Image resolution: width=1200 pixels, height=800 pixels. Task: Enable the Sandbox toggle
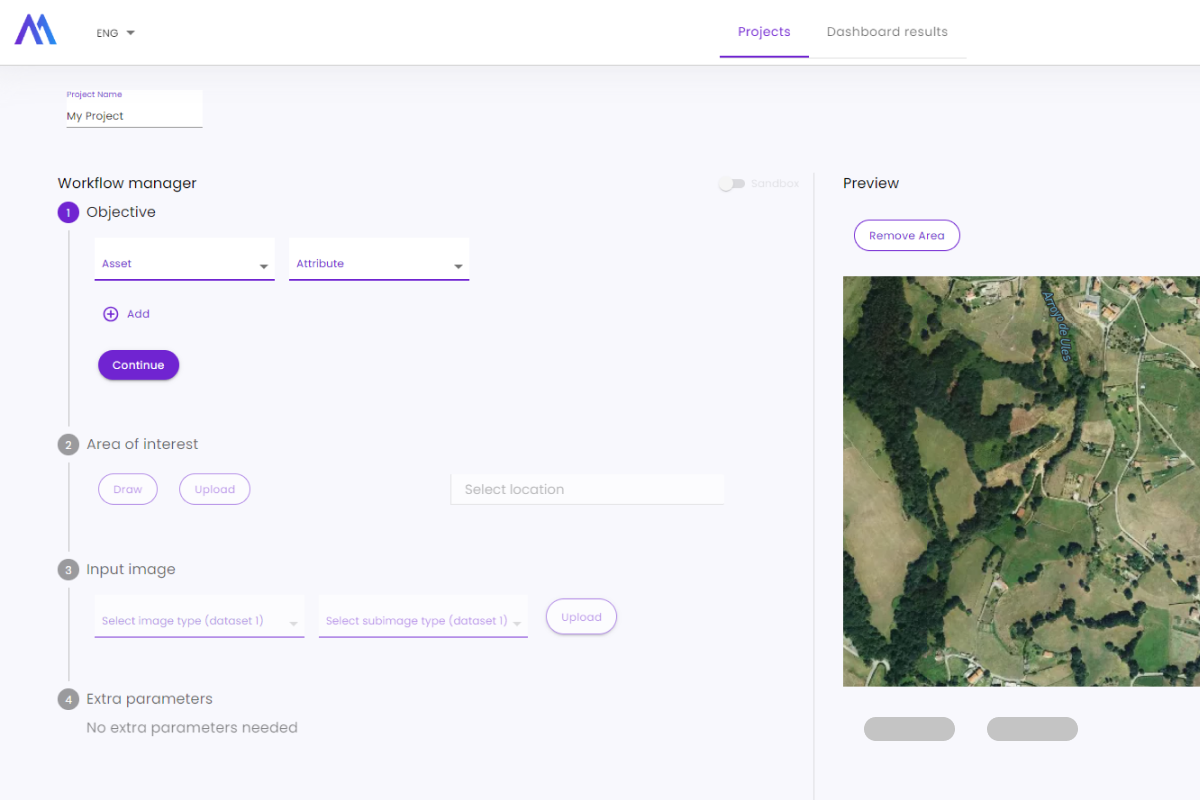733,184
